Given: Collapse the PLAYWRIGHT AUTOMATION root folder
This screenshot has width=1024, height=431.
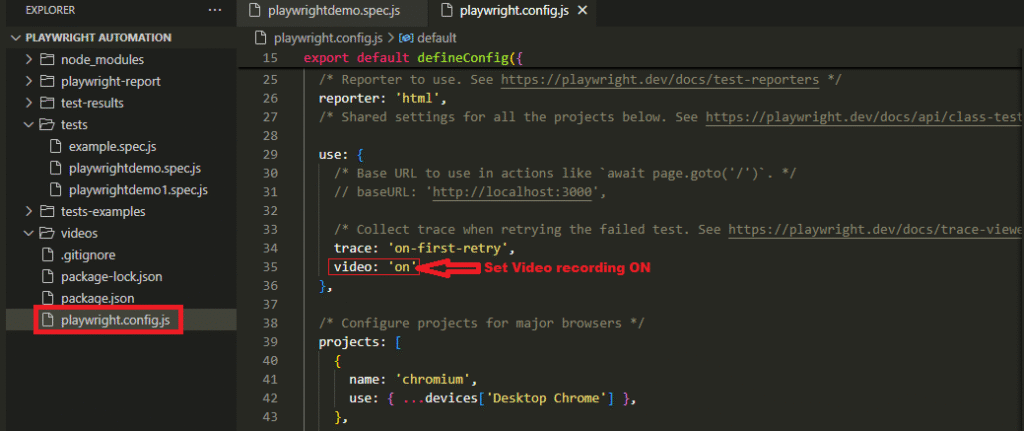Looking at the screenshot, I should 16,38.
